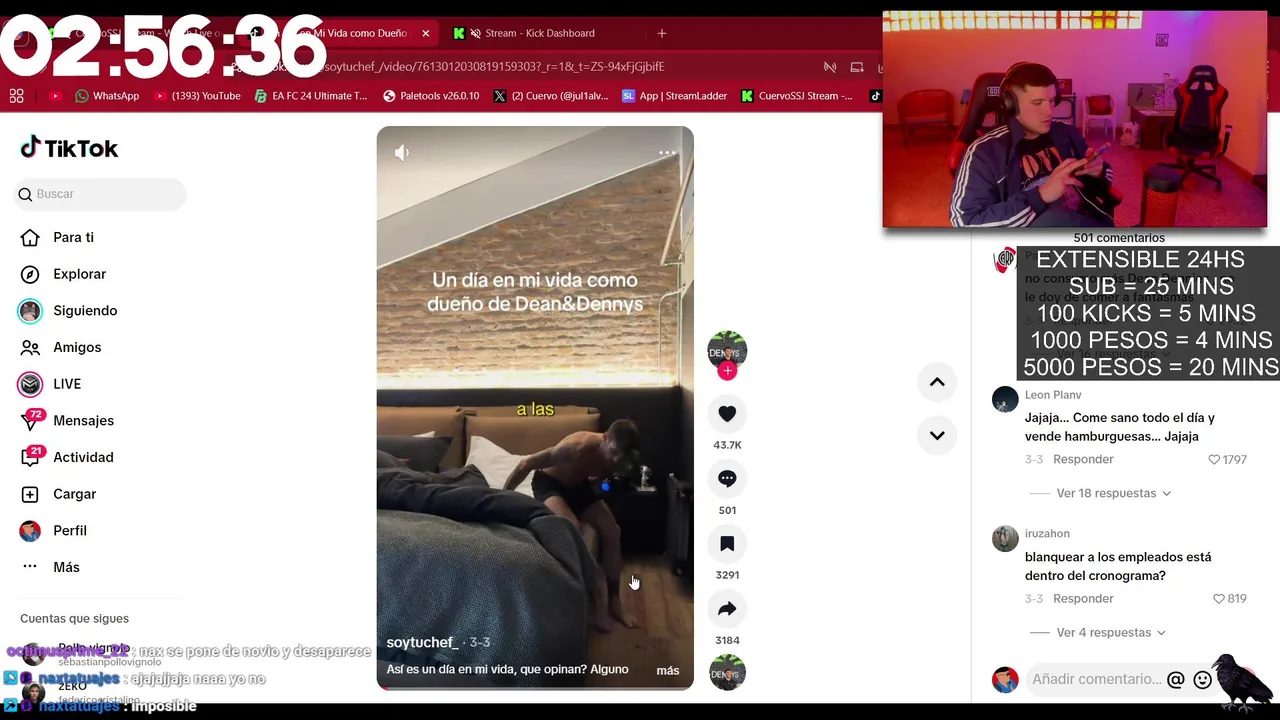The width and height of the screenshot is (1280, 720).
Task: Reply to iruzahon comment
Action: tap(1083, 598)
